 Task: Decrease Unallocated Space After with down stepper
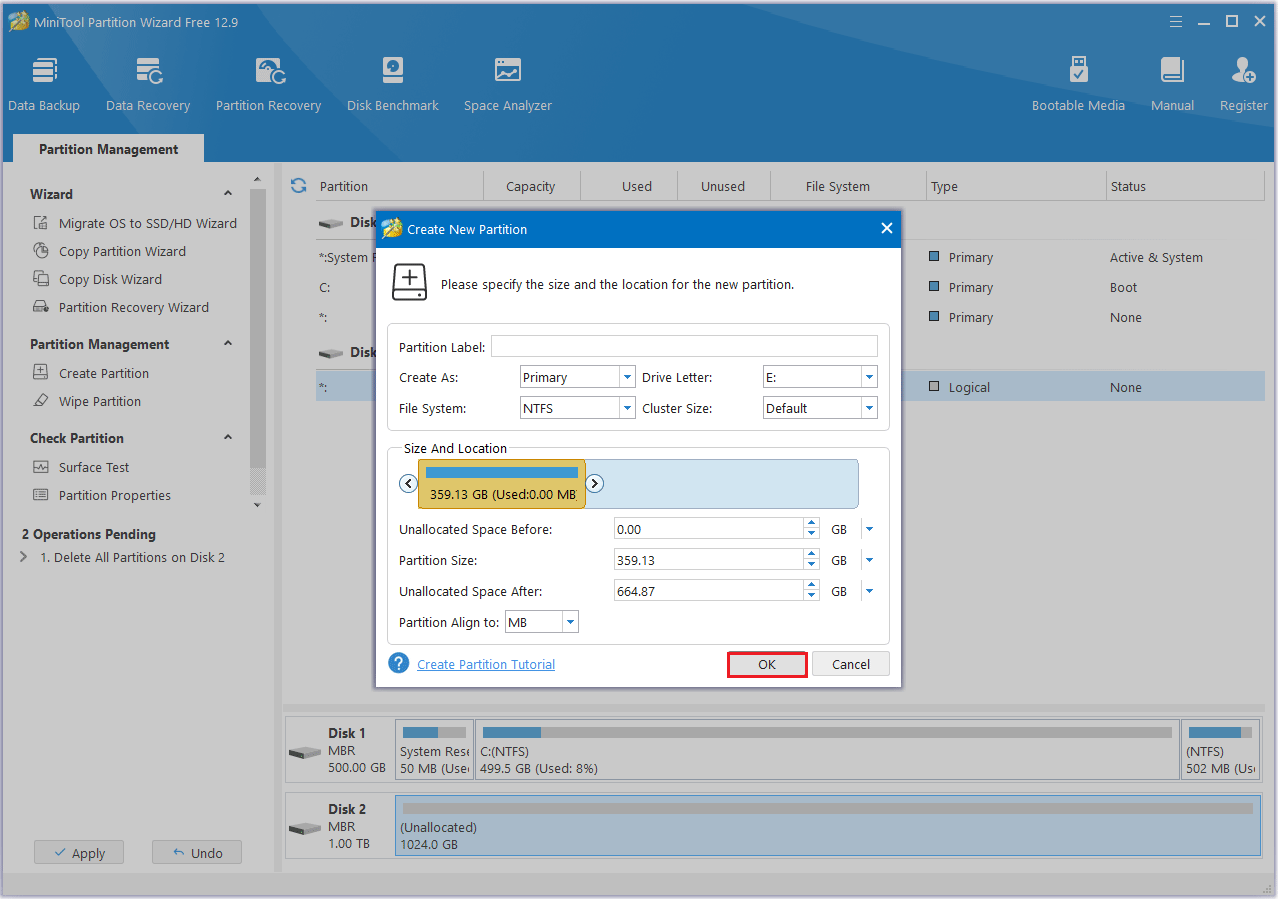(x=812, y=597)
